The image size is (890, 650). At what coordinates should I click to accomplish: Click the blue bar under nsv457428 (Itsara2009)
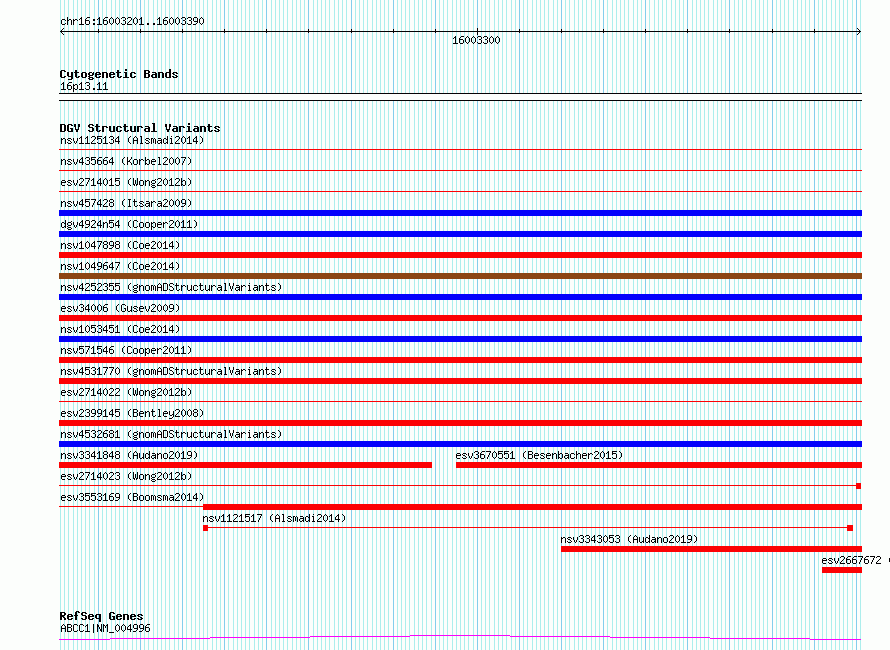tap(460, 213)
